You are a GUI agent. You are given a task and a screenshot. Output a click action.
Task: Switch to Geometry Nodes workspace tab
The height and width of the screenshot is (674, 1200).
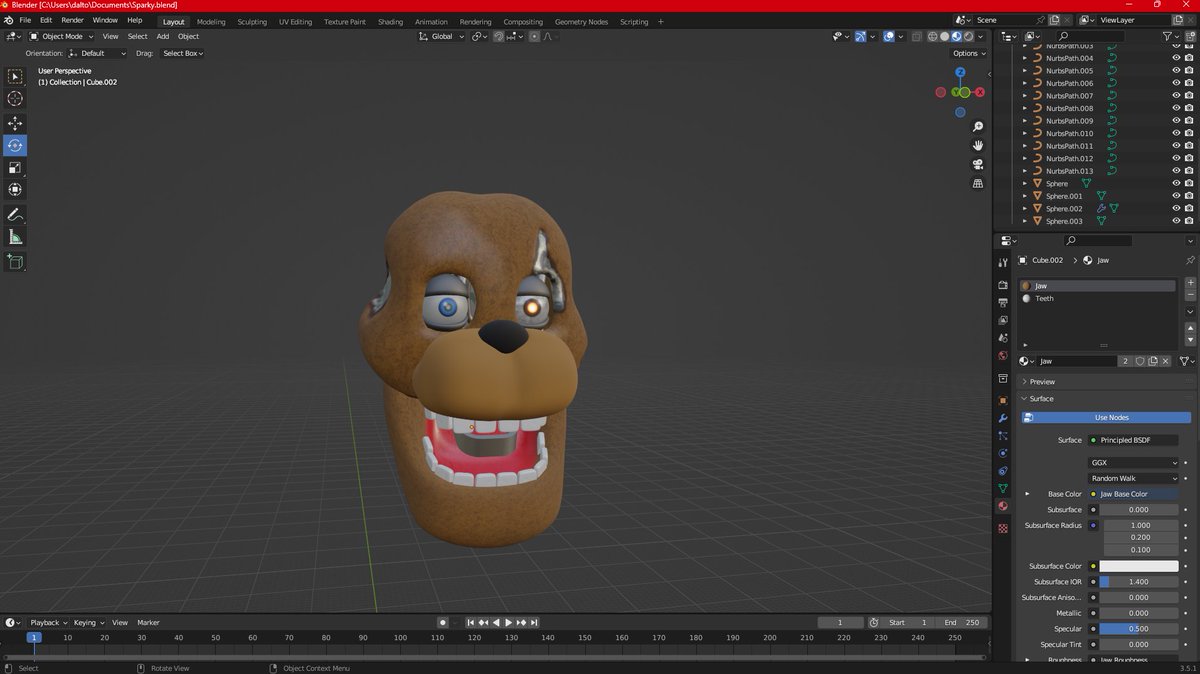coord(581,21)
